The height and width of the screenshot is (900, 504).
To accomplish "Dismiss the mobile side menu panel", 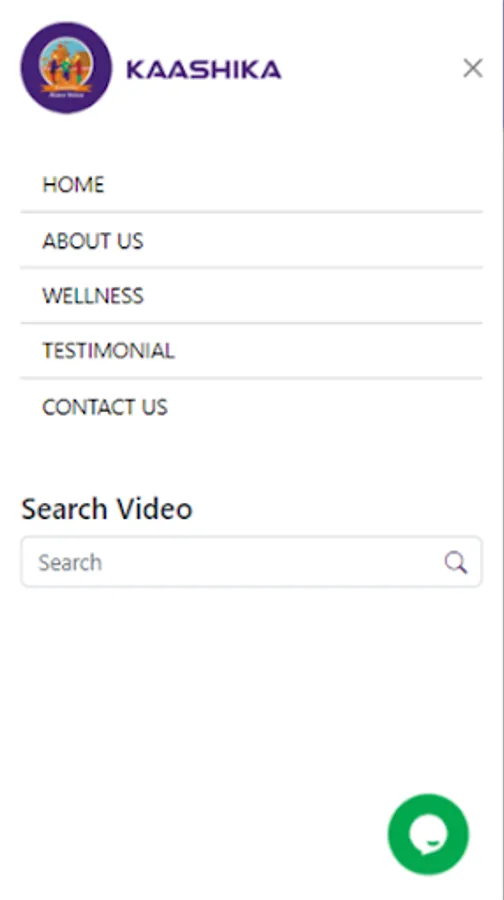I will [472, 68].
